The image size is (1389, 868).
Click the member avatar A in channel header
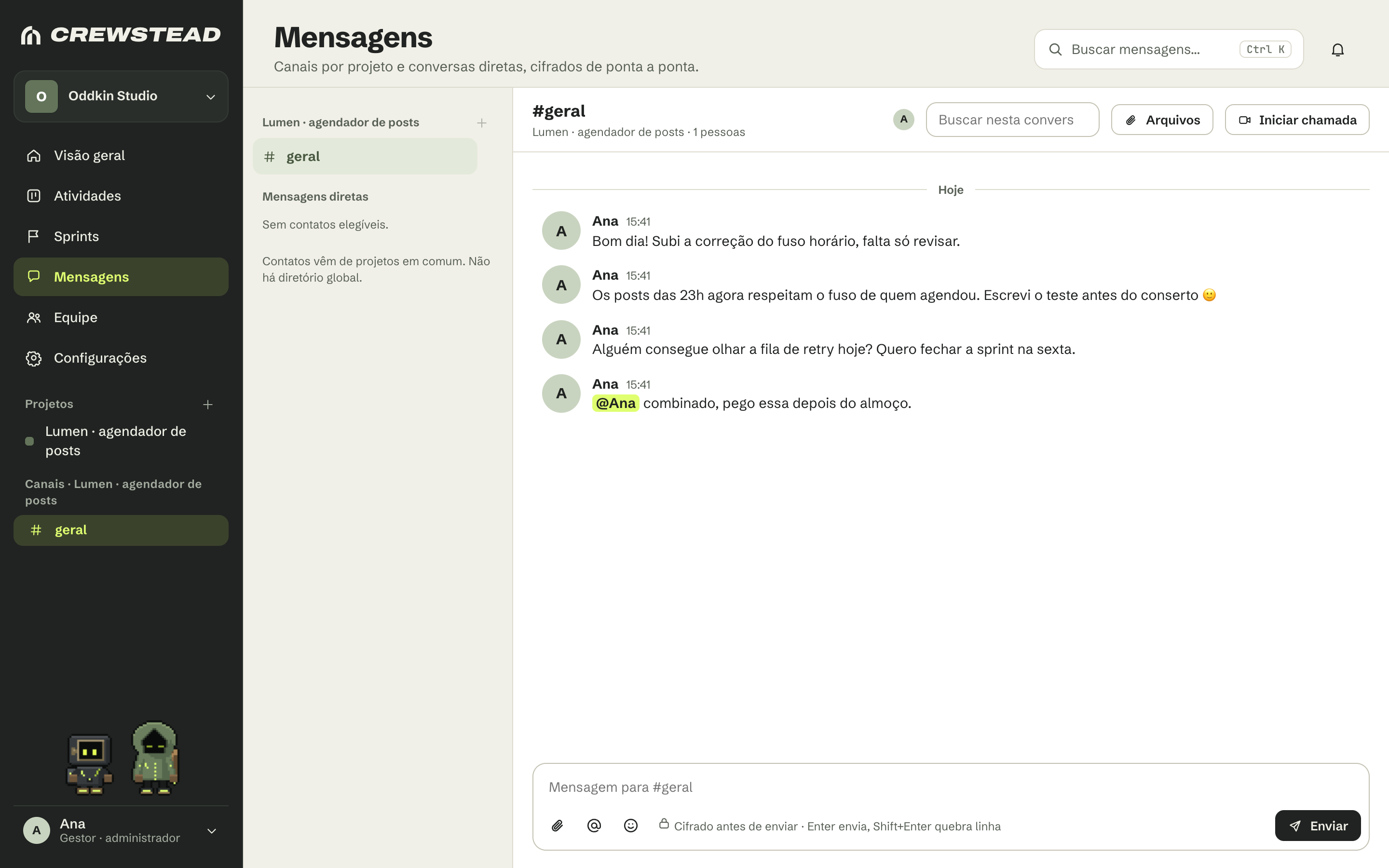pos(903,120)
